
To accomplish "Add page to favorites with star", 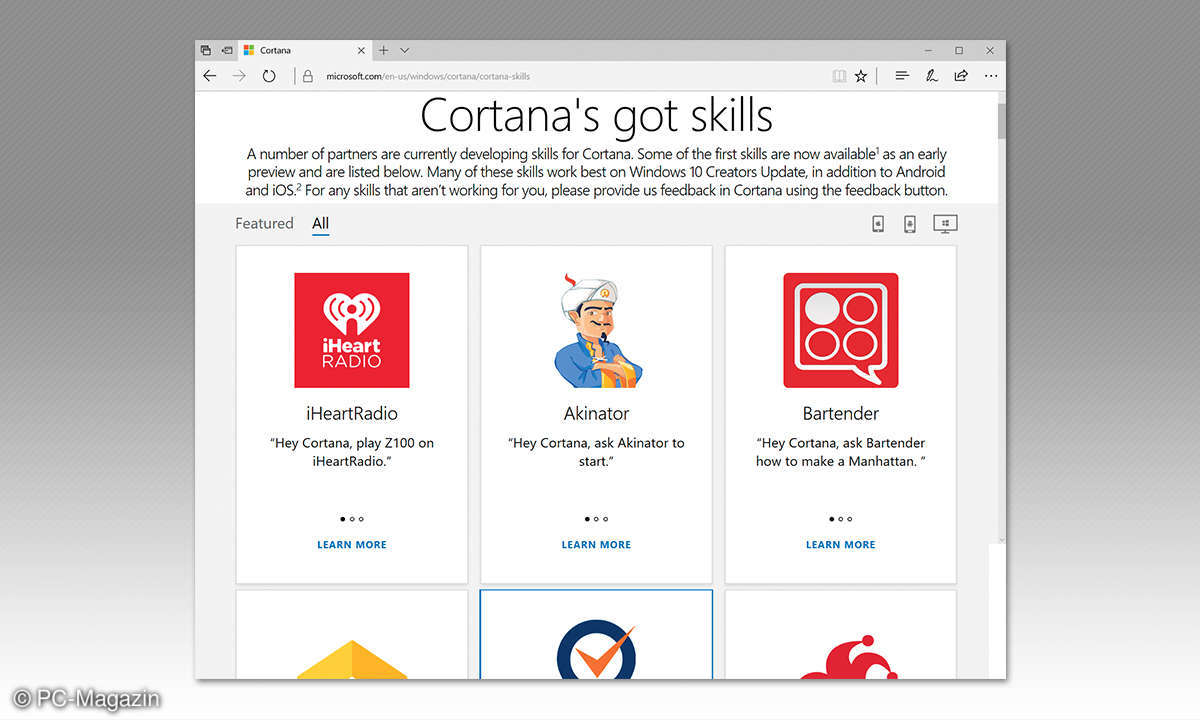I will pos(861,76).
